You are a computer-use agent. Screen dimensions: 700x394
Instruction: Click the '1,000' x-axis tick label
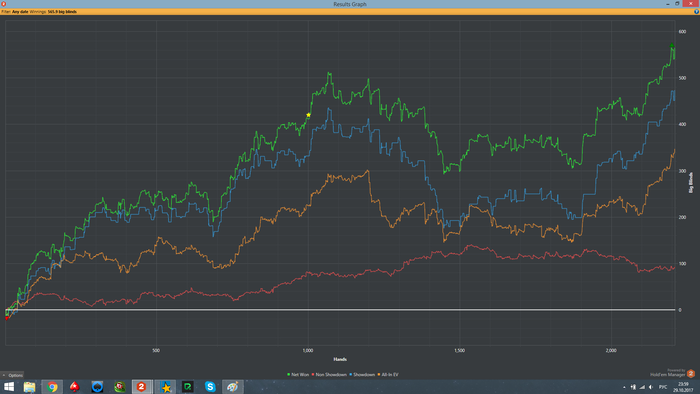click(x=308, y=350)
